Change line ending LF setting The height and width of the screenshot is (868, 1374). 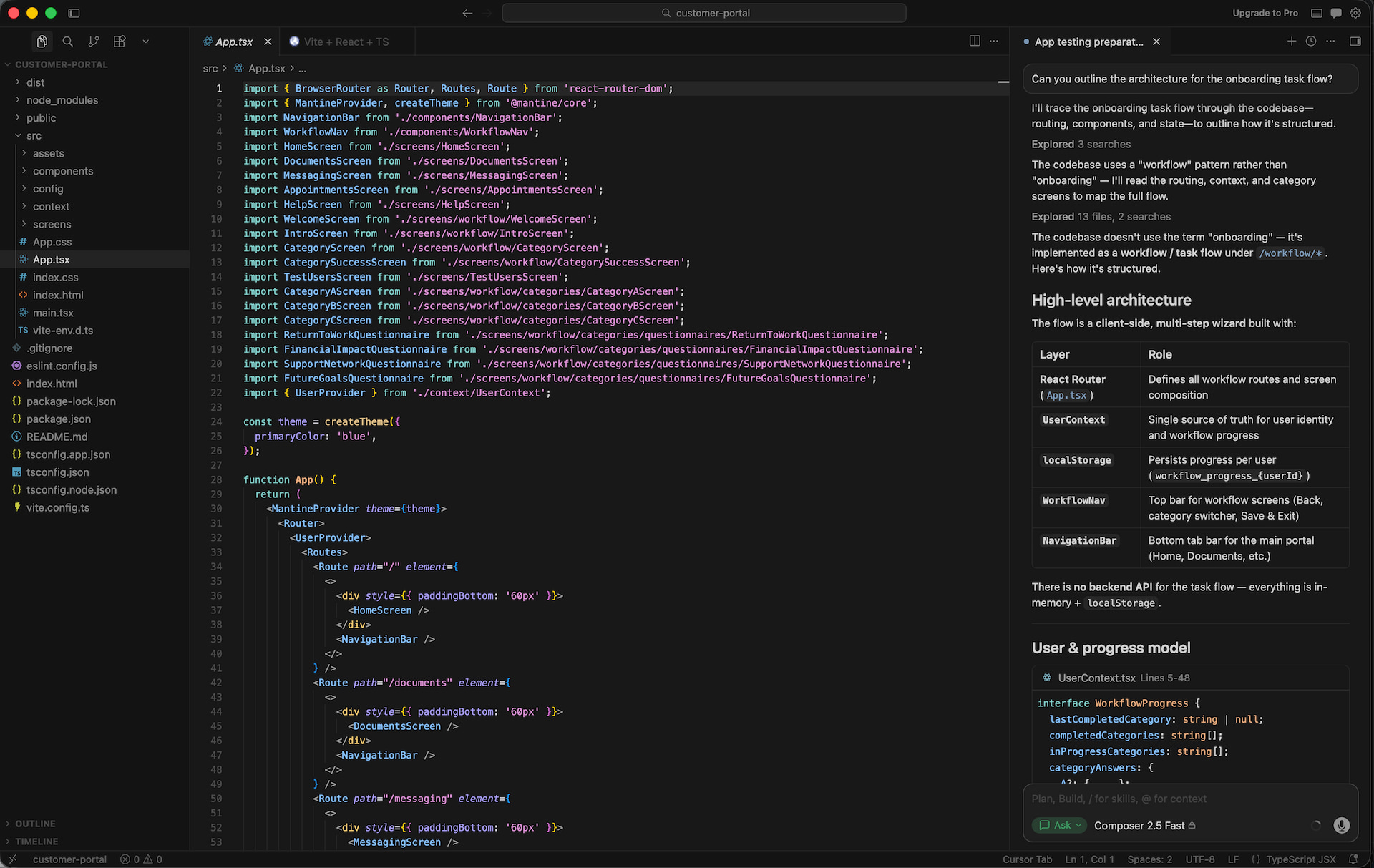click(x=1233, y=859)
